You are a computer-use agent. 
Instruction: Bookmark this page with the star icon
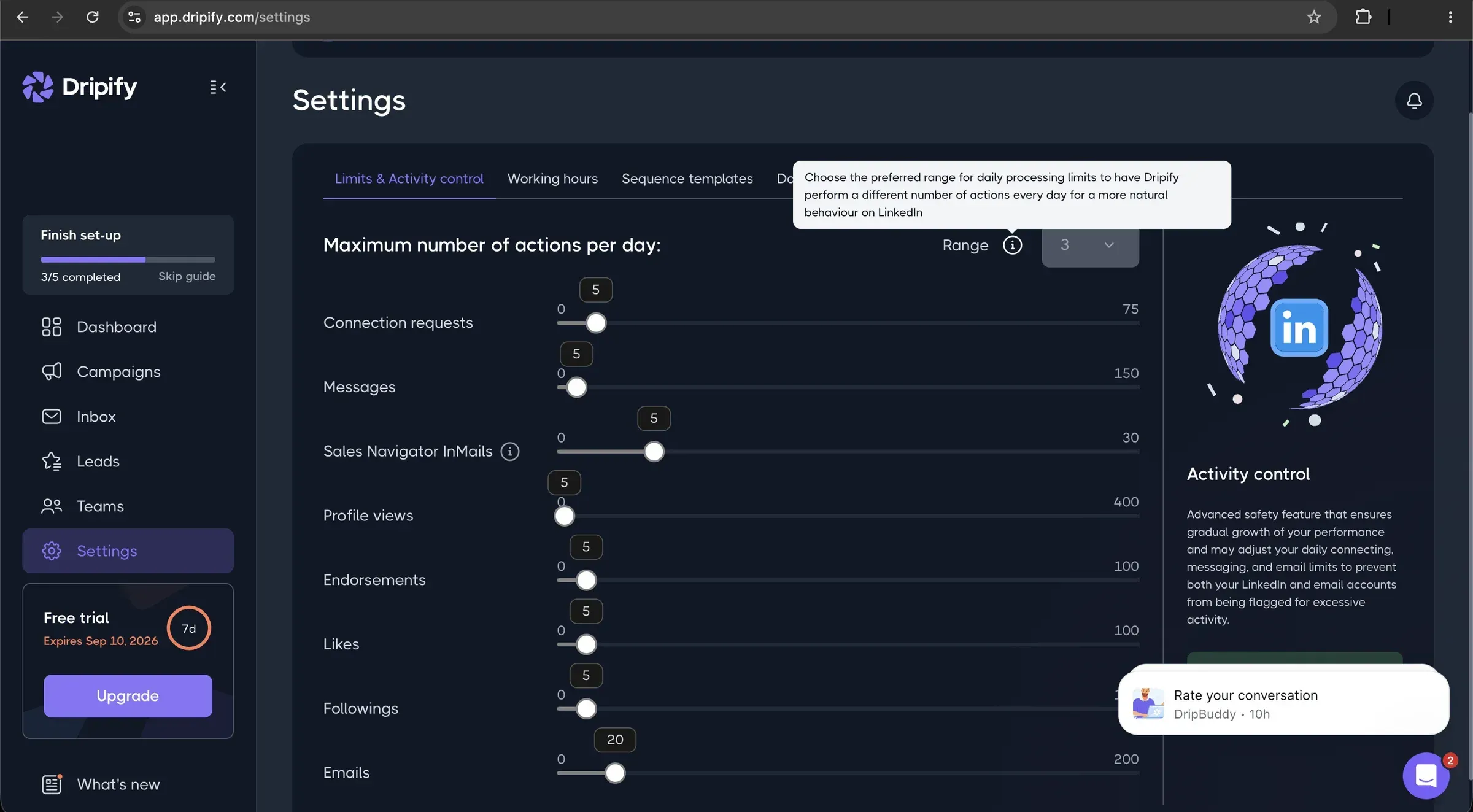tap(1313, 17)
